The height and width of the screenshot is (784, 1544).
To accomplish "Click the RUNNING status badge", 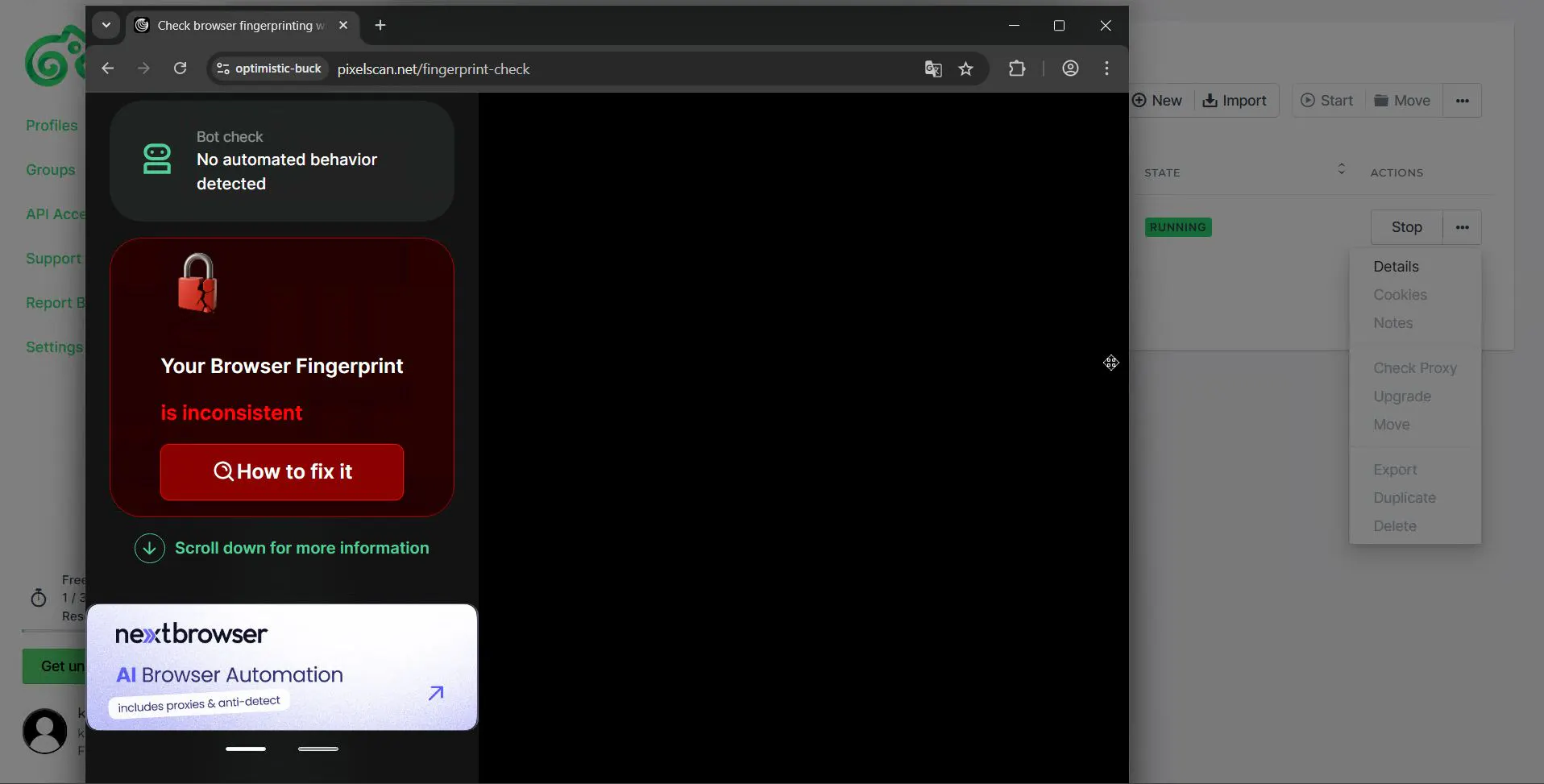I will point(1178,227).
